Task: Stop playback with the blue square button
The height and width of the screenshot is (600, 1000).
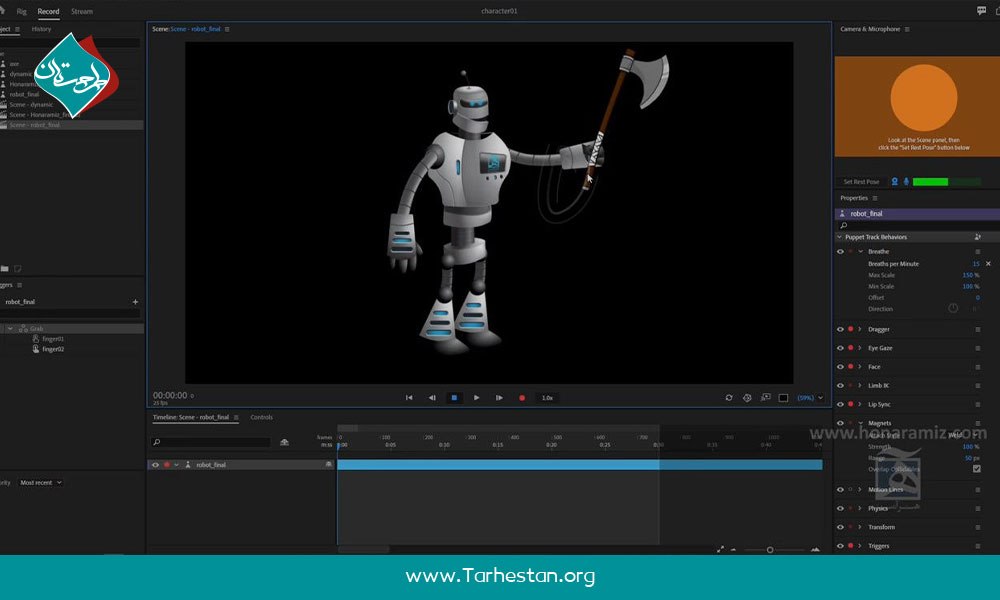Action: (x=454, y=398)
